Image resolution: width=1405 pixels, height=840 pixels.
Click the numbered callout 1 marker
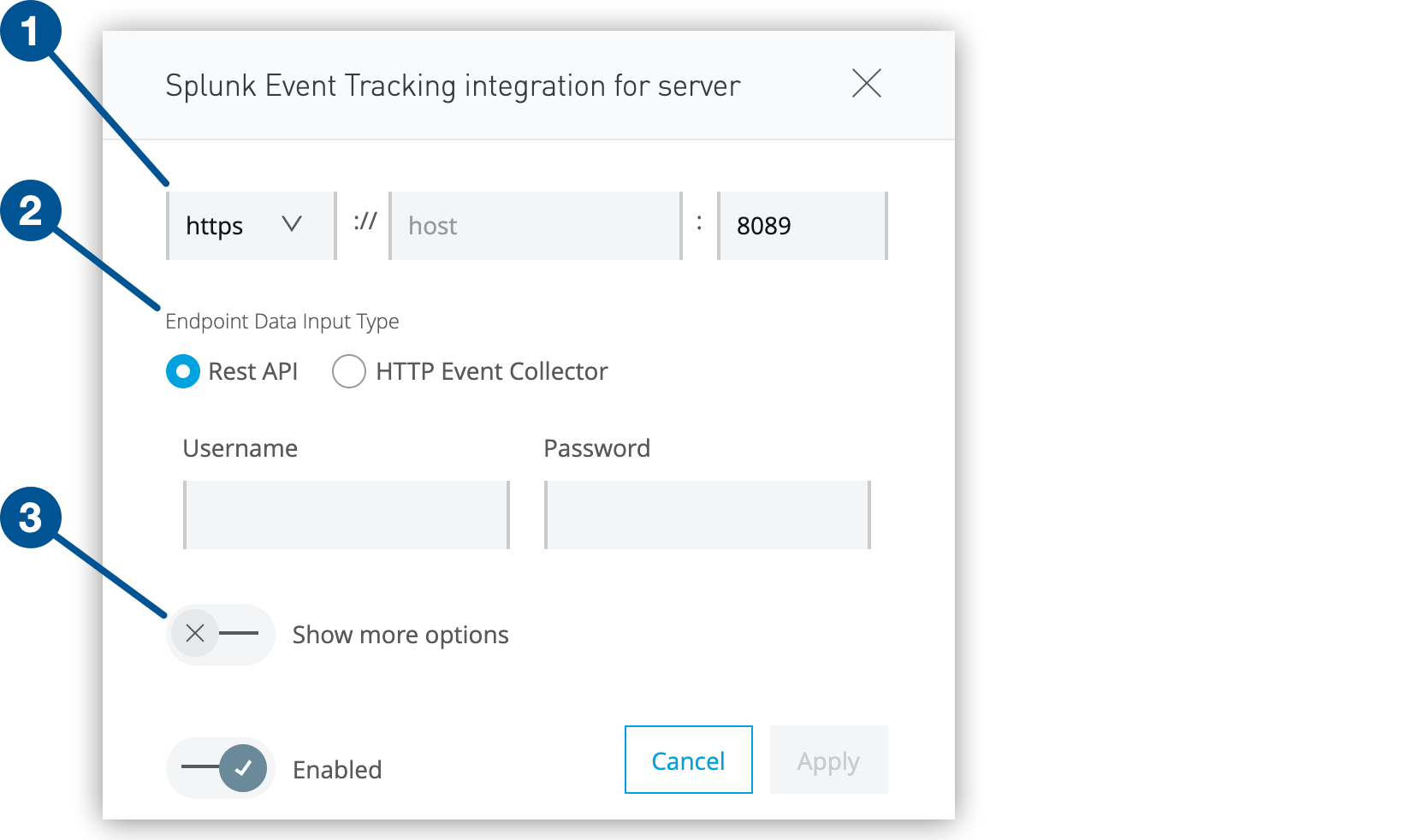[x=33, y=33]
